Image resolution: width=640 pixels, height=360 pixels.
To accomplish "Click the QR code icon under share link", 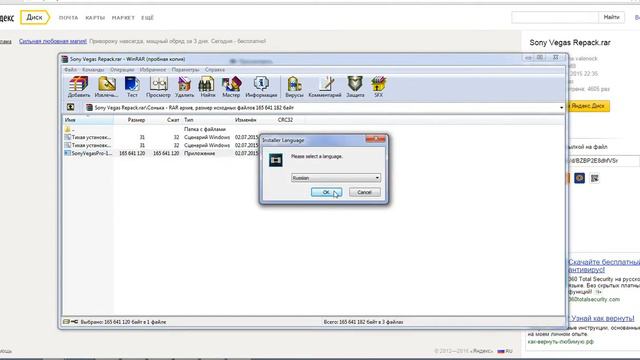I will point(595,178).
